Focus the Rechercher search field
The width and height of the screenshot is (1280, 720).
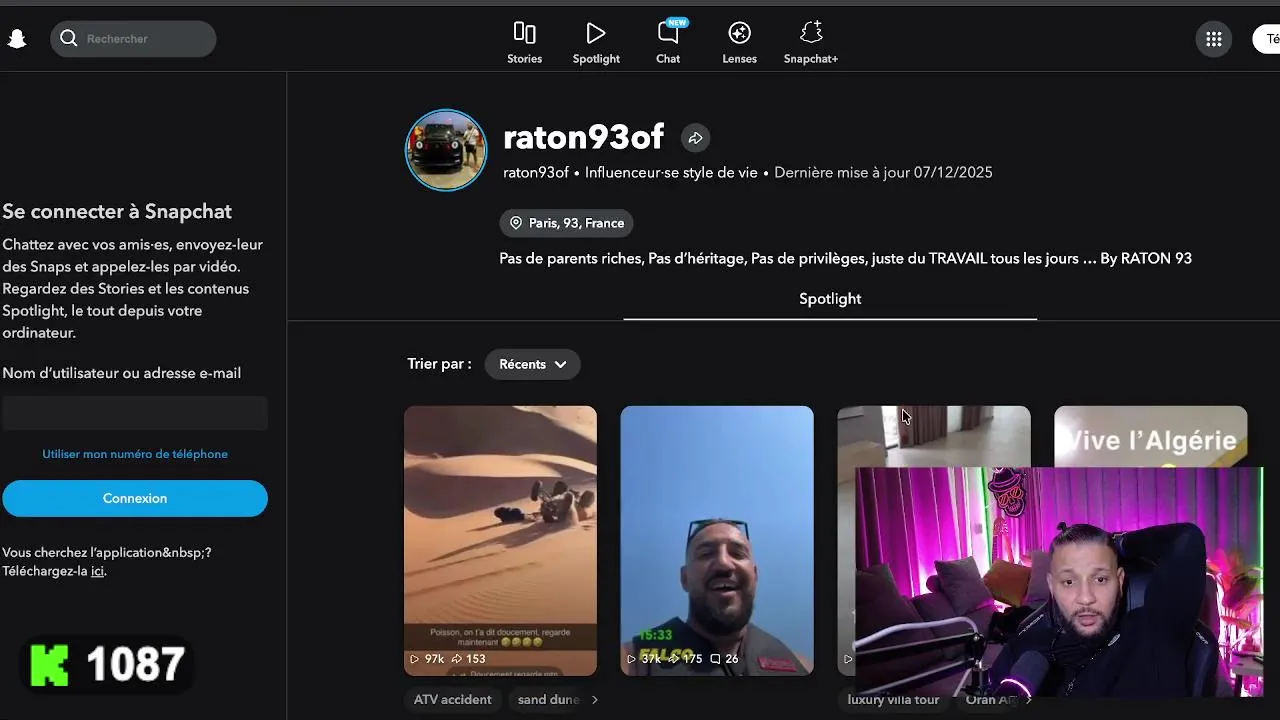tap(133, 38)
